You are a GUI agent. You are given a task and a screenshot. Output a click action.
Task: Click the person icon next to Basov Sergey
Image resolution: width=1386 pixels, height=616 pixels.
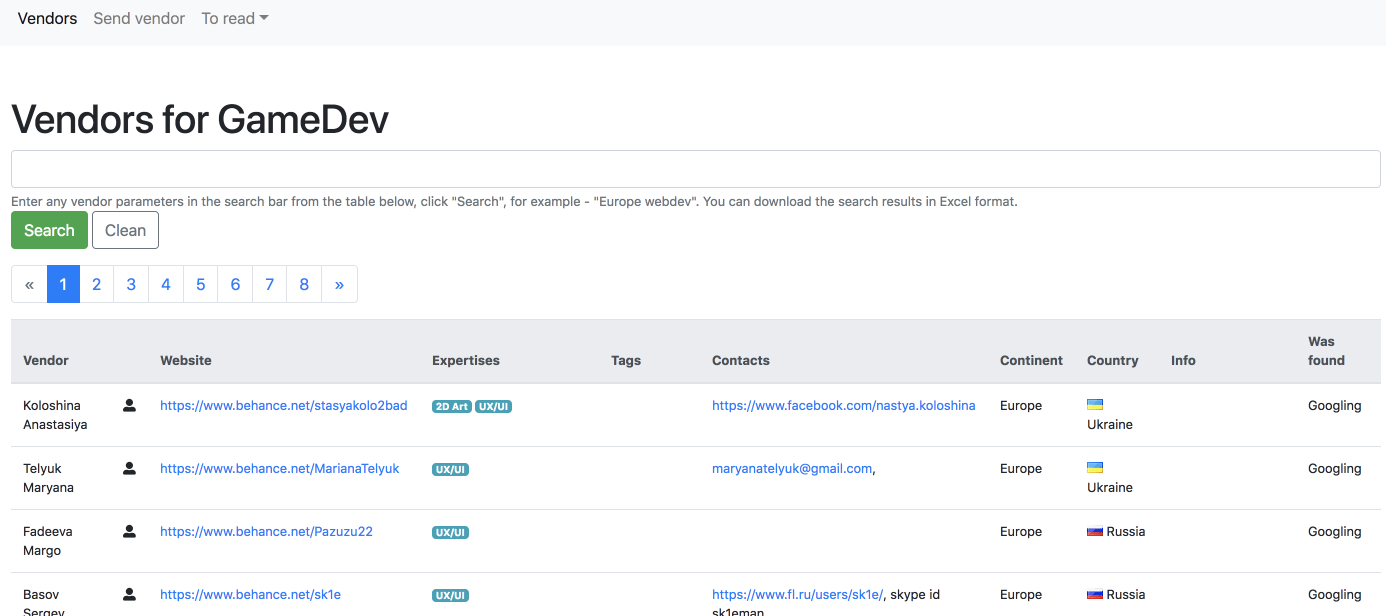(129, 594)
